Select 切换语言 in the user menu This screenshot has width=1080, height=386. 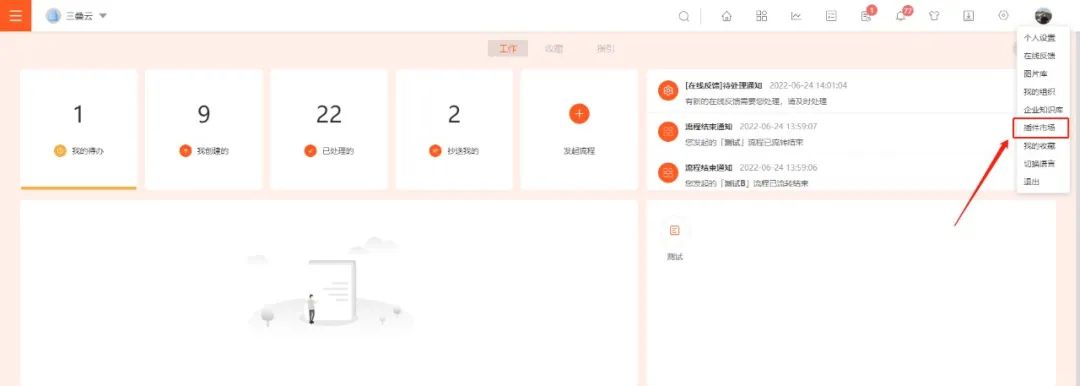tap(1039, 164)
